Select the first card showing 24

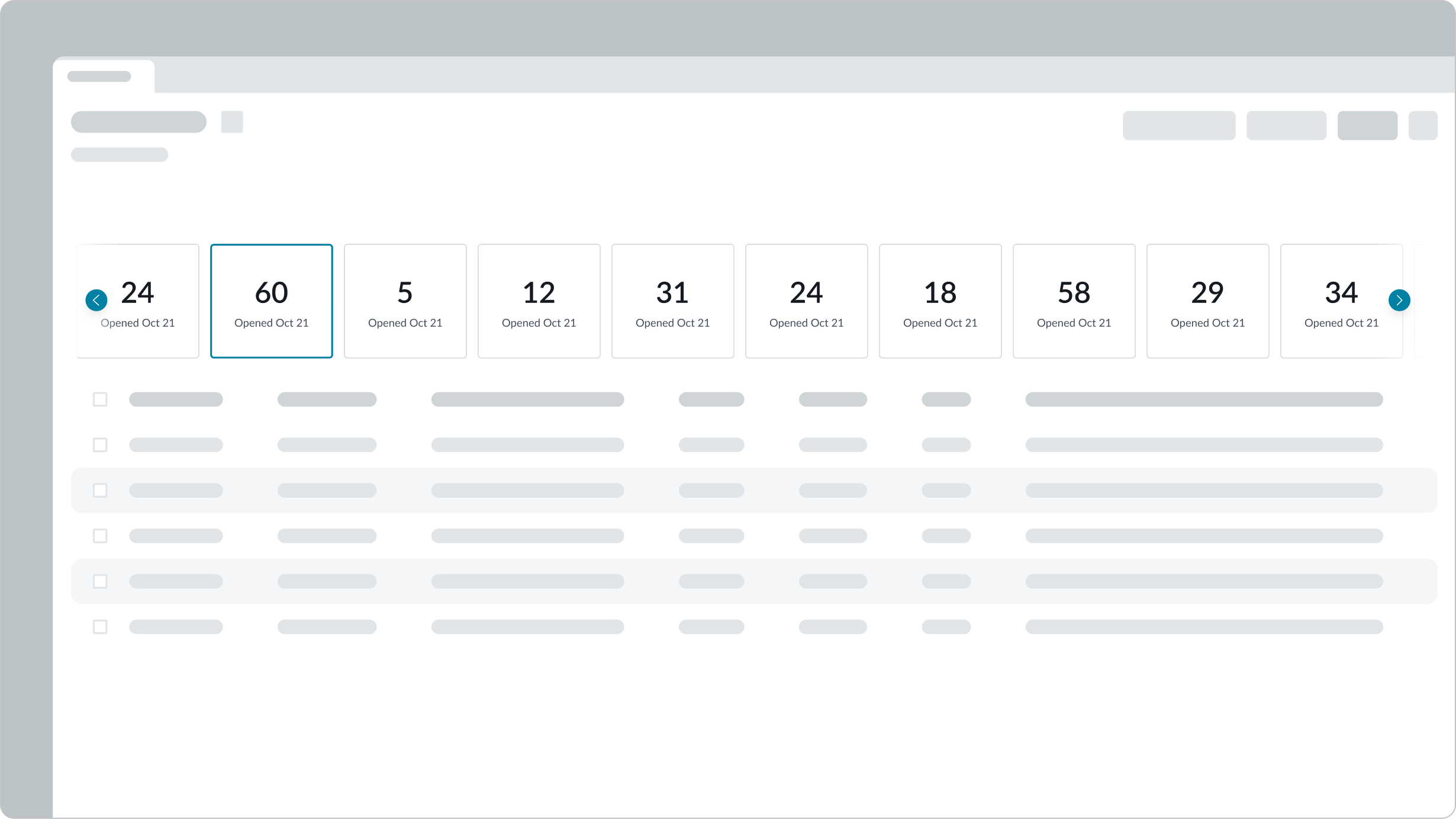click(137, 301)
